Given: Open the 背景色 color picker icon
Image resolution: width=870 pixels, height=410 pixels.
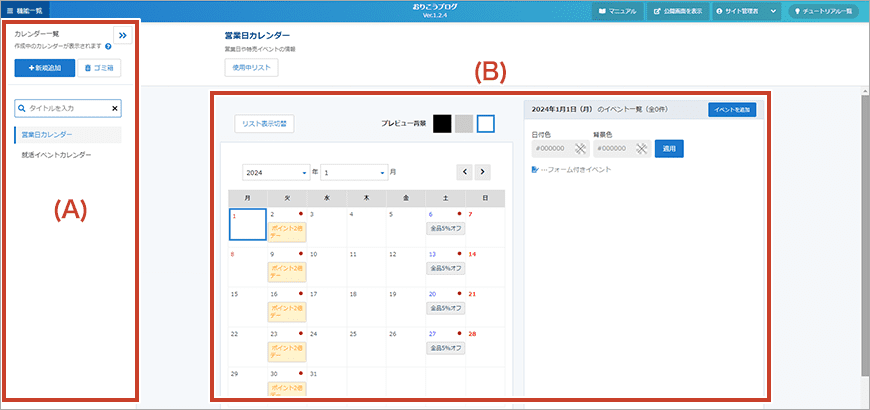Looking at the screenshot, I should 640,148.
